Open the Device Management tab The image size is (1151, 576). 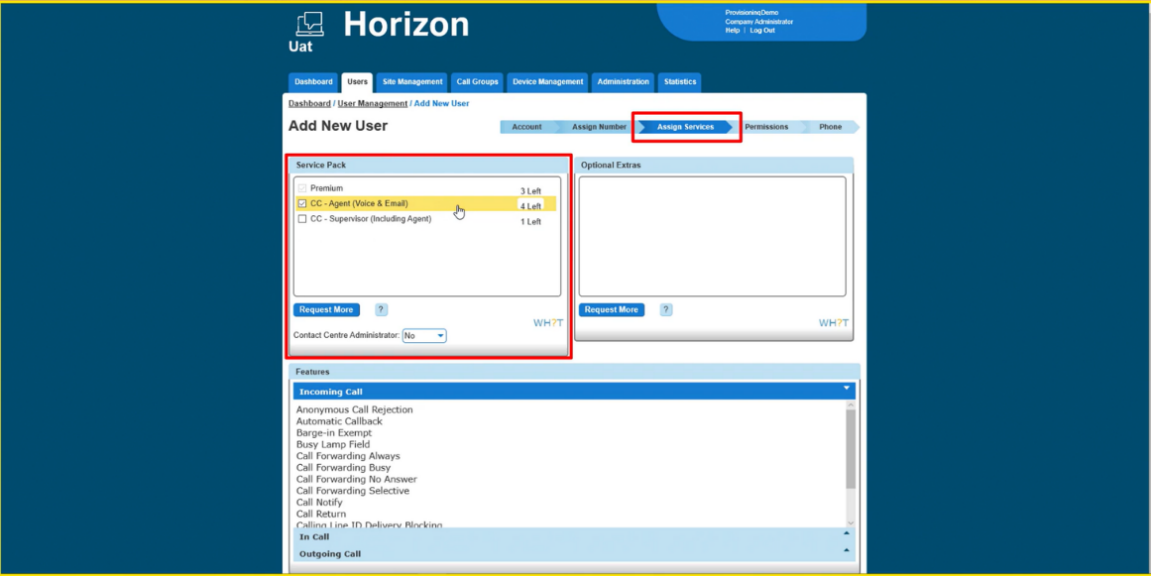tap(548, 82)
